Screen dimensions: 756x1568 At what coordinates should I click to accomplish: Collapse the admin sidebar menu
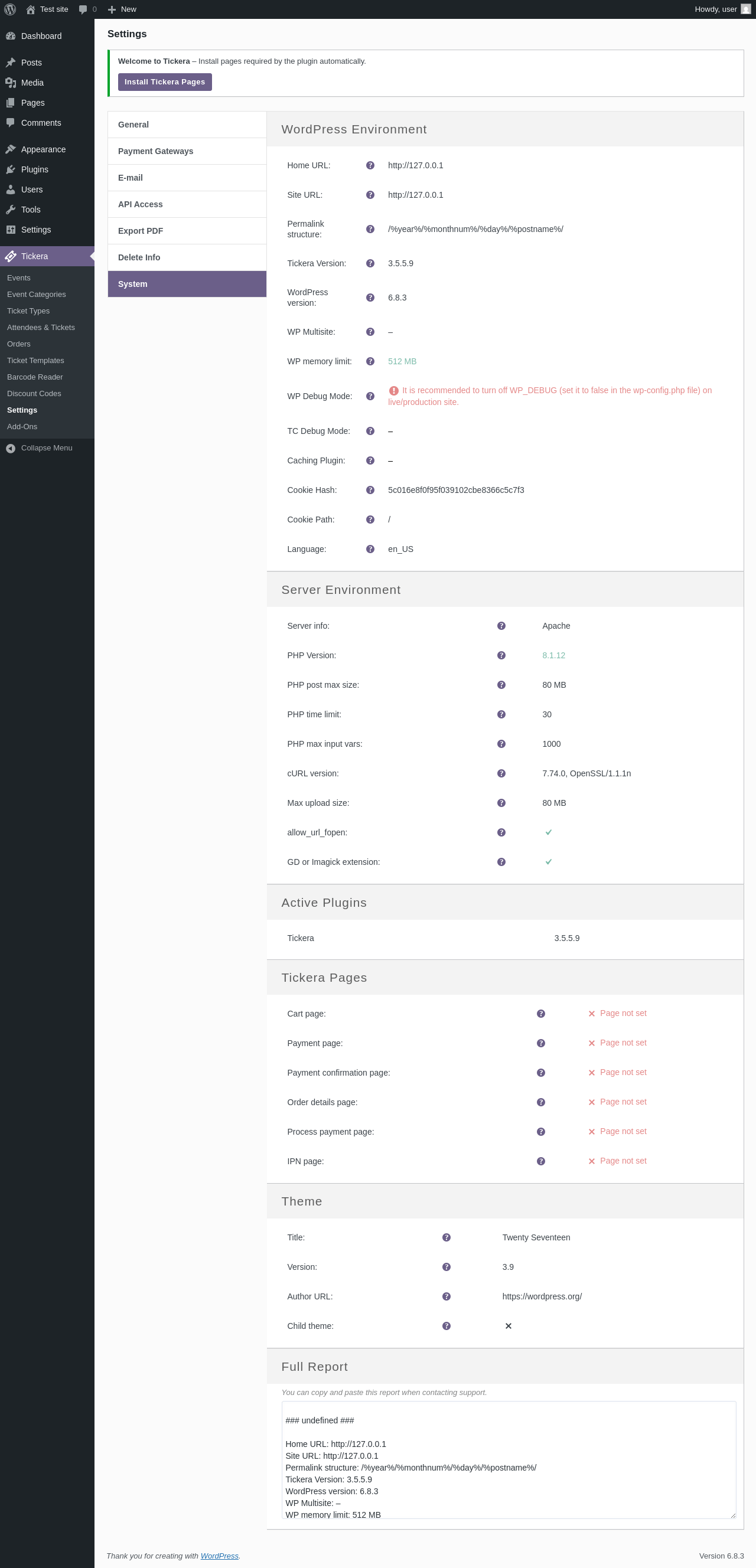click(40, 448)
